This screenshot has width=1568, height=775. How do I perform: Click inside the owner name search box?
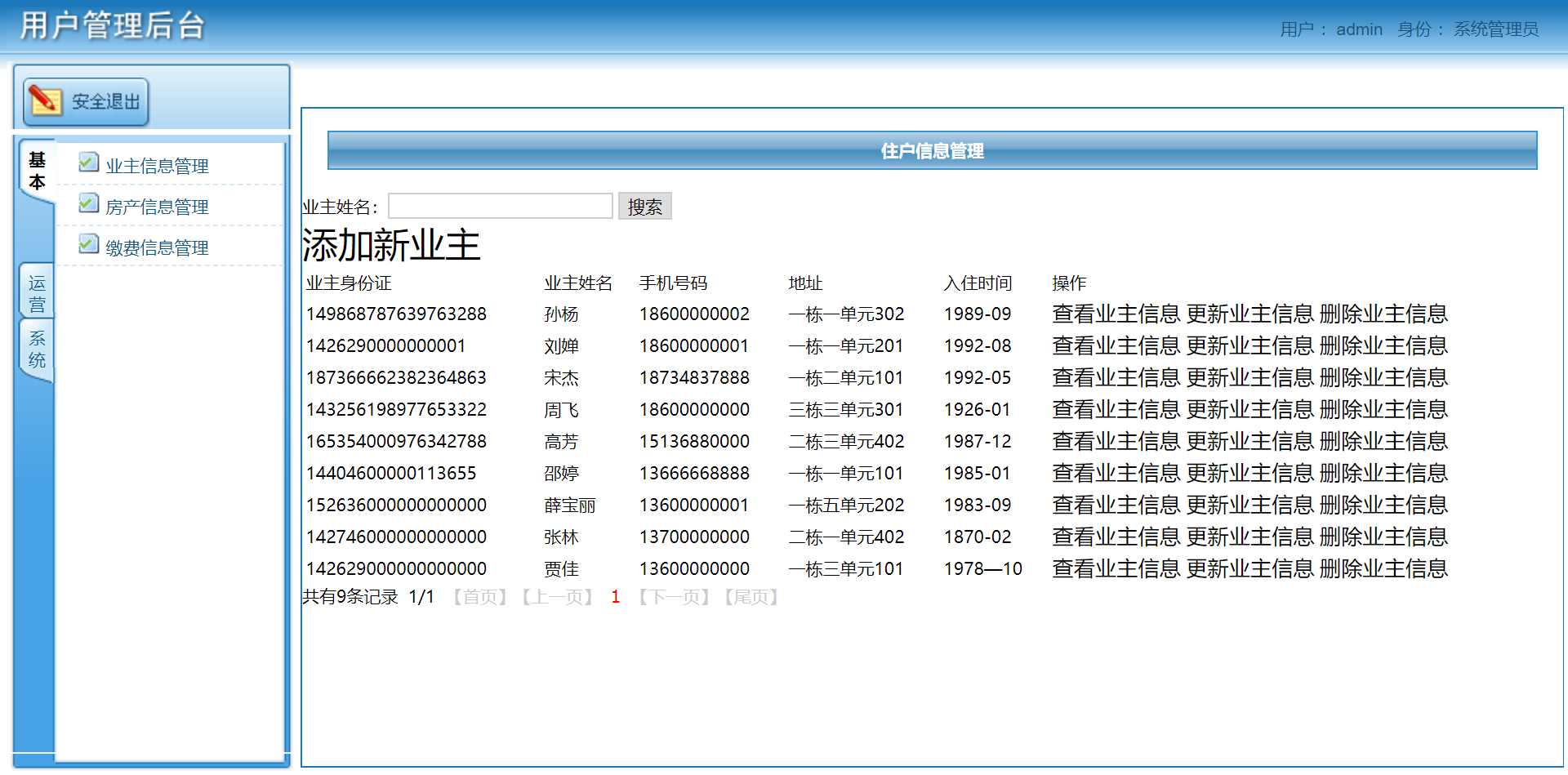point(500,206)
